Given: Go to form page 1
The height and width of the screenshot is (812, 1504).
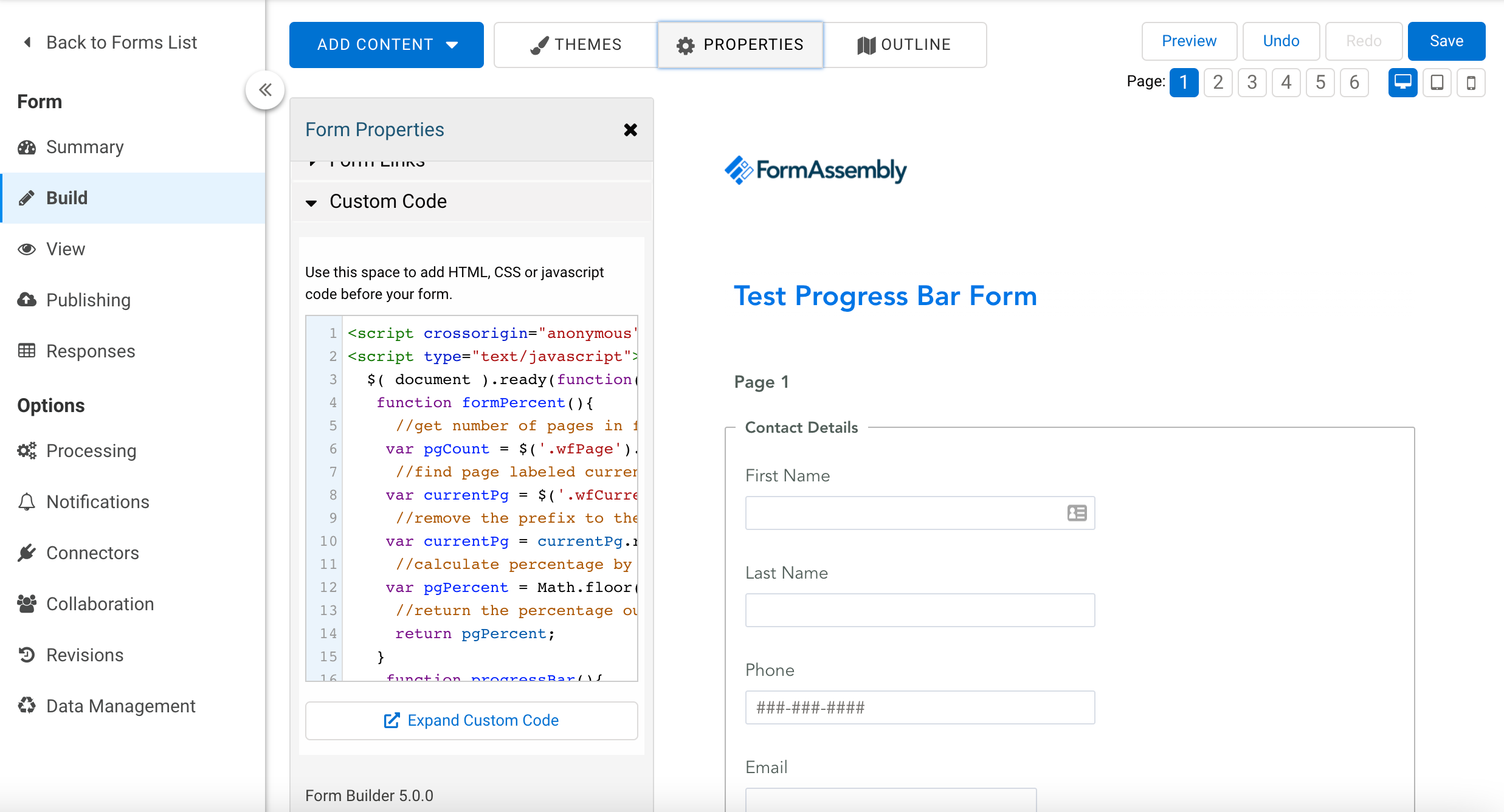Looking at the screenshot, I should coord(1184,82).
